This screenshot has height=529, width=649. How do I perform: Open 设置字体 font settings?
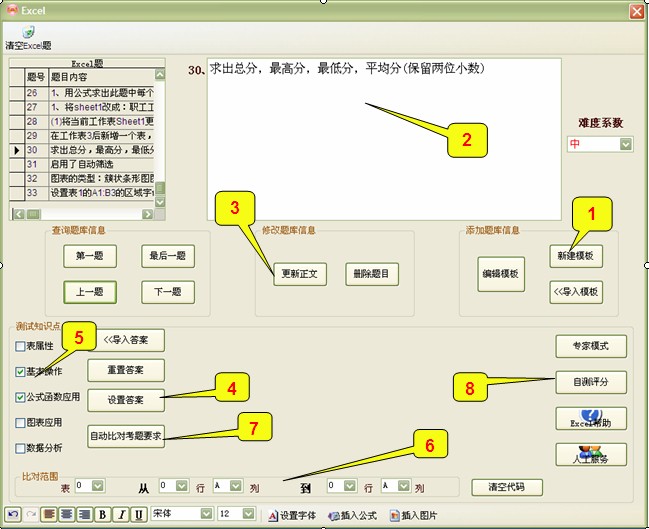coord(292,515)
